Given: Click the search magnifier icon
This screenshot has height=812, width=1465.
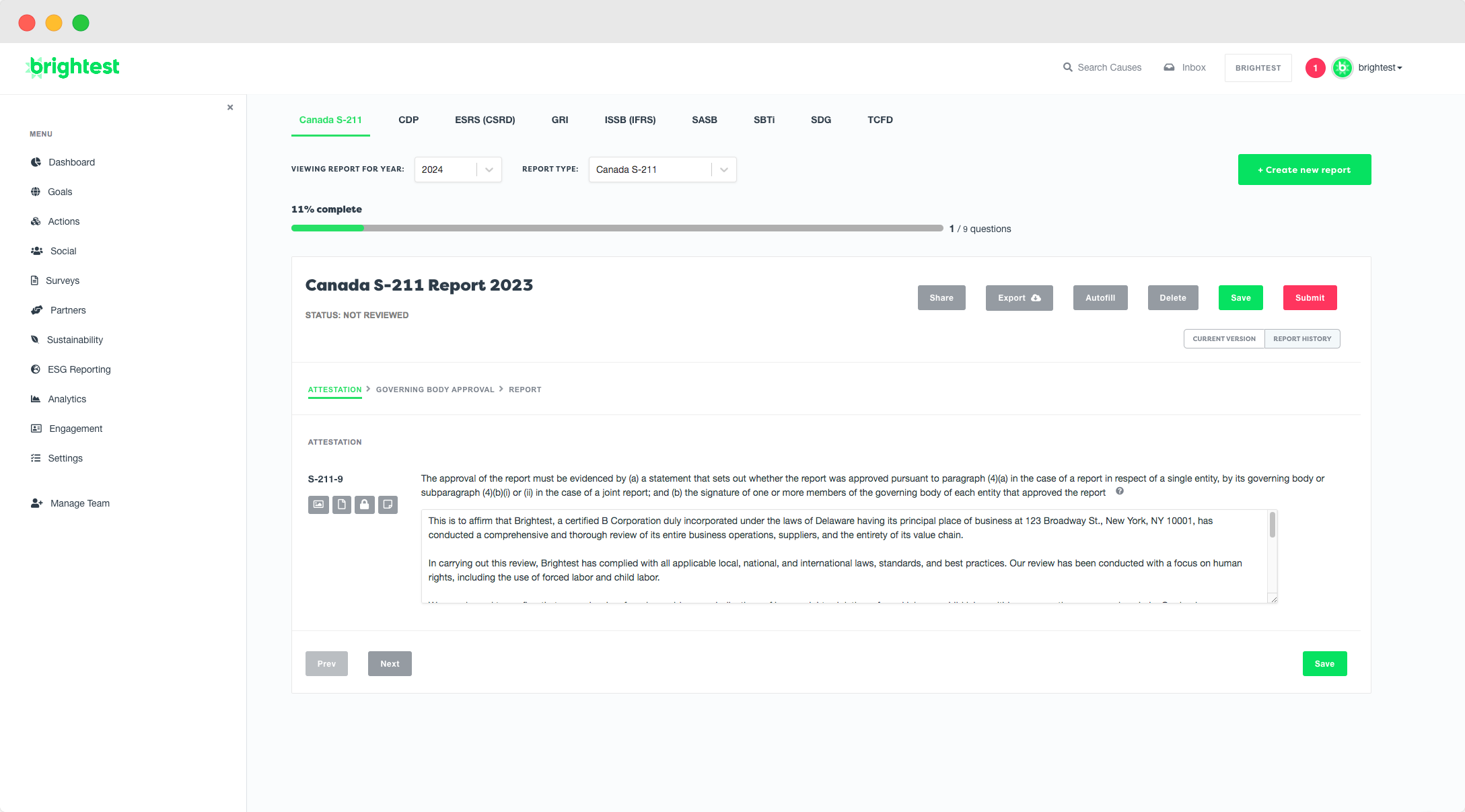Looking at the screenshot, I should [1068, 67].
